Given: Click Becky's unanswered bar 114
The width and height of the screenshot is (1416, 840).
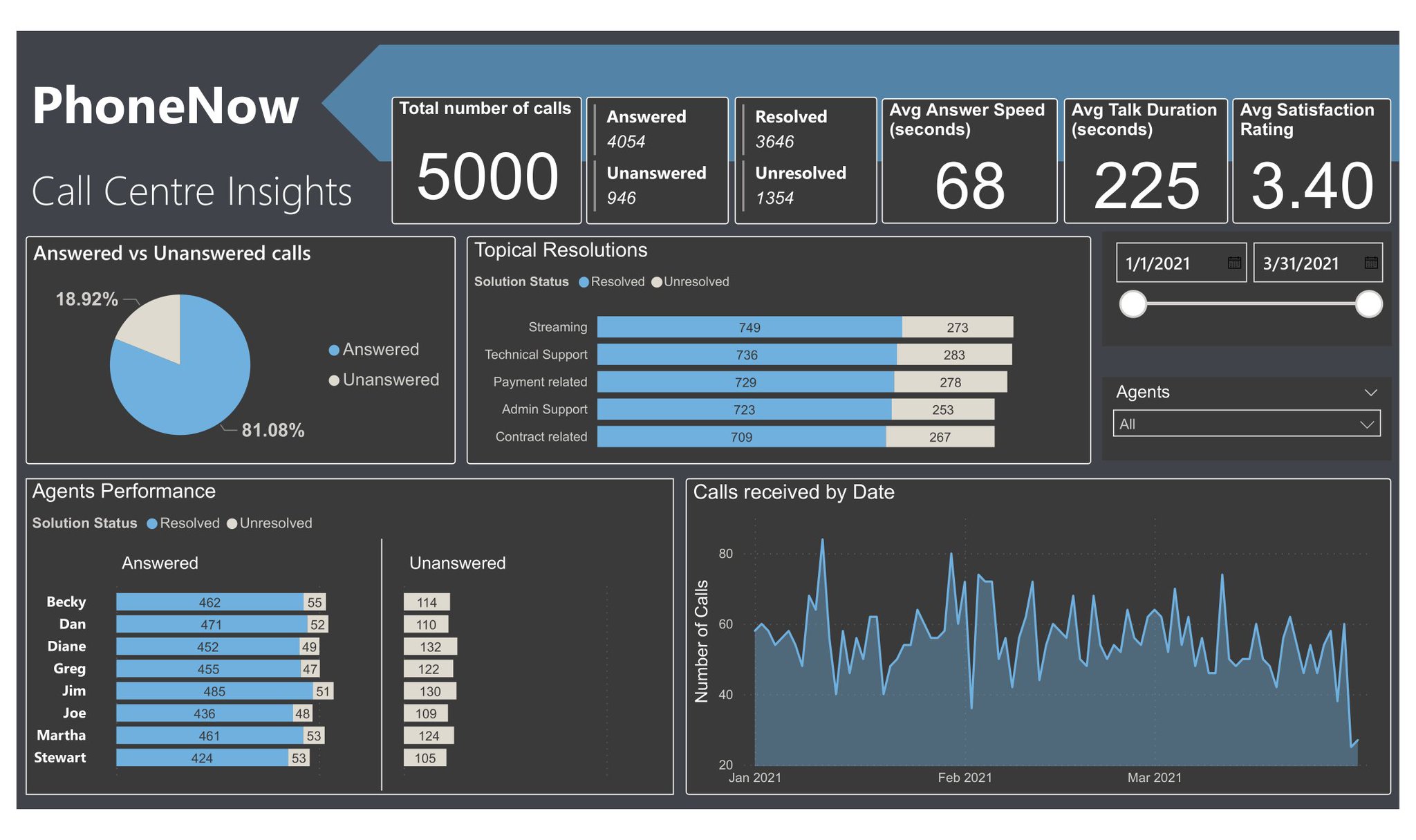Looking at the screenshot, I should [427, 602].
